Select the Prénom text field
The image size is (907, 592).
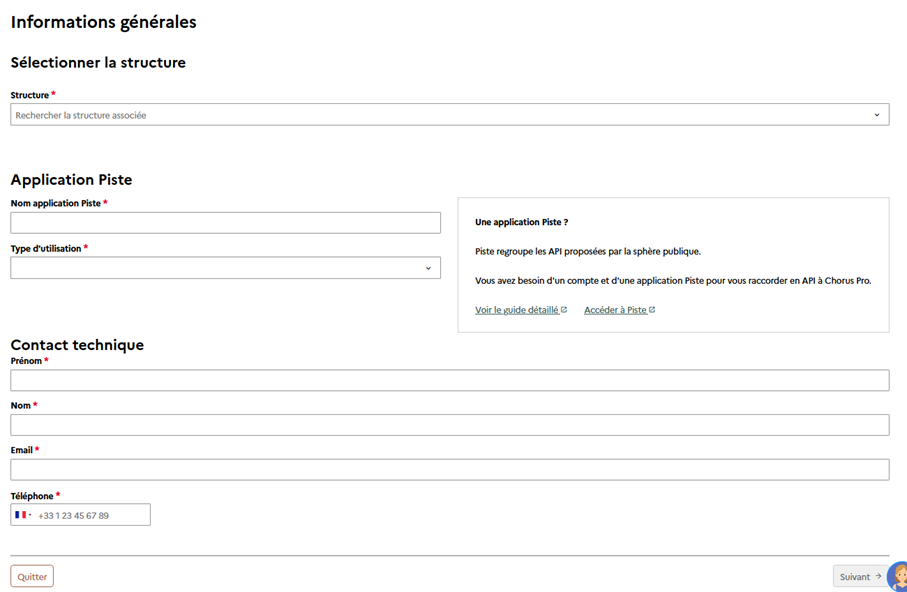(x=449, y=380)
